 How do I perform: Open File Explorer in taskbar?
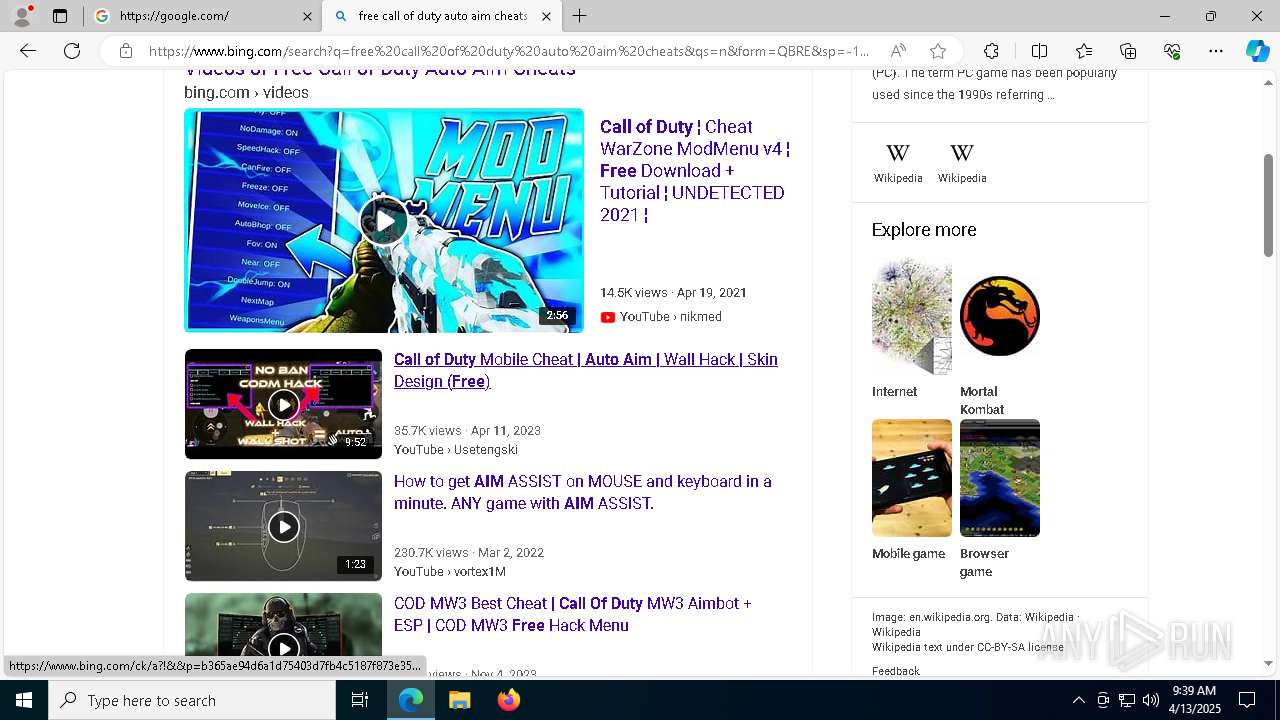(x=459, y=700)
